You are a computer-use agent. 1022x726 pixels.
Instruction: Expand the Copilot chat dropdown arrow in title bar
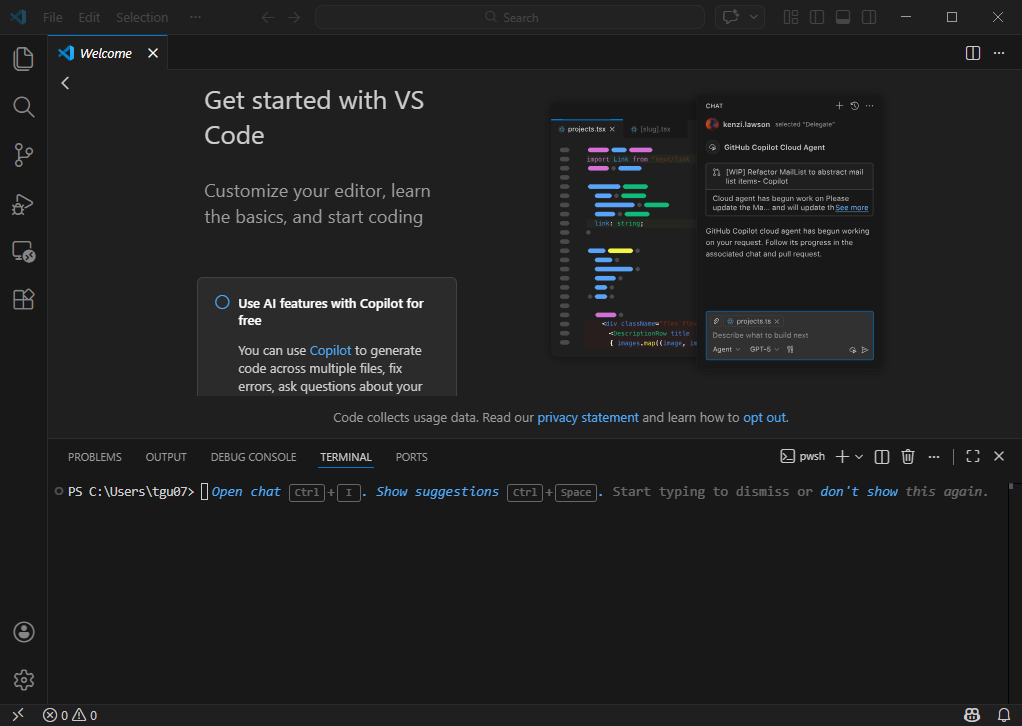[754, 17]
